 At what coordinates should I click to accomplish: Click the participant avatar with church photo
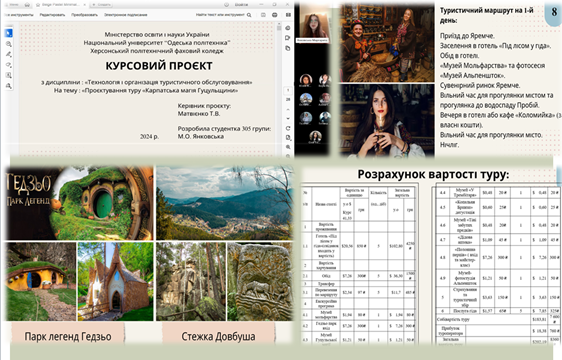coord(305,99)
